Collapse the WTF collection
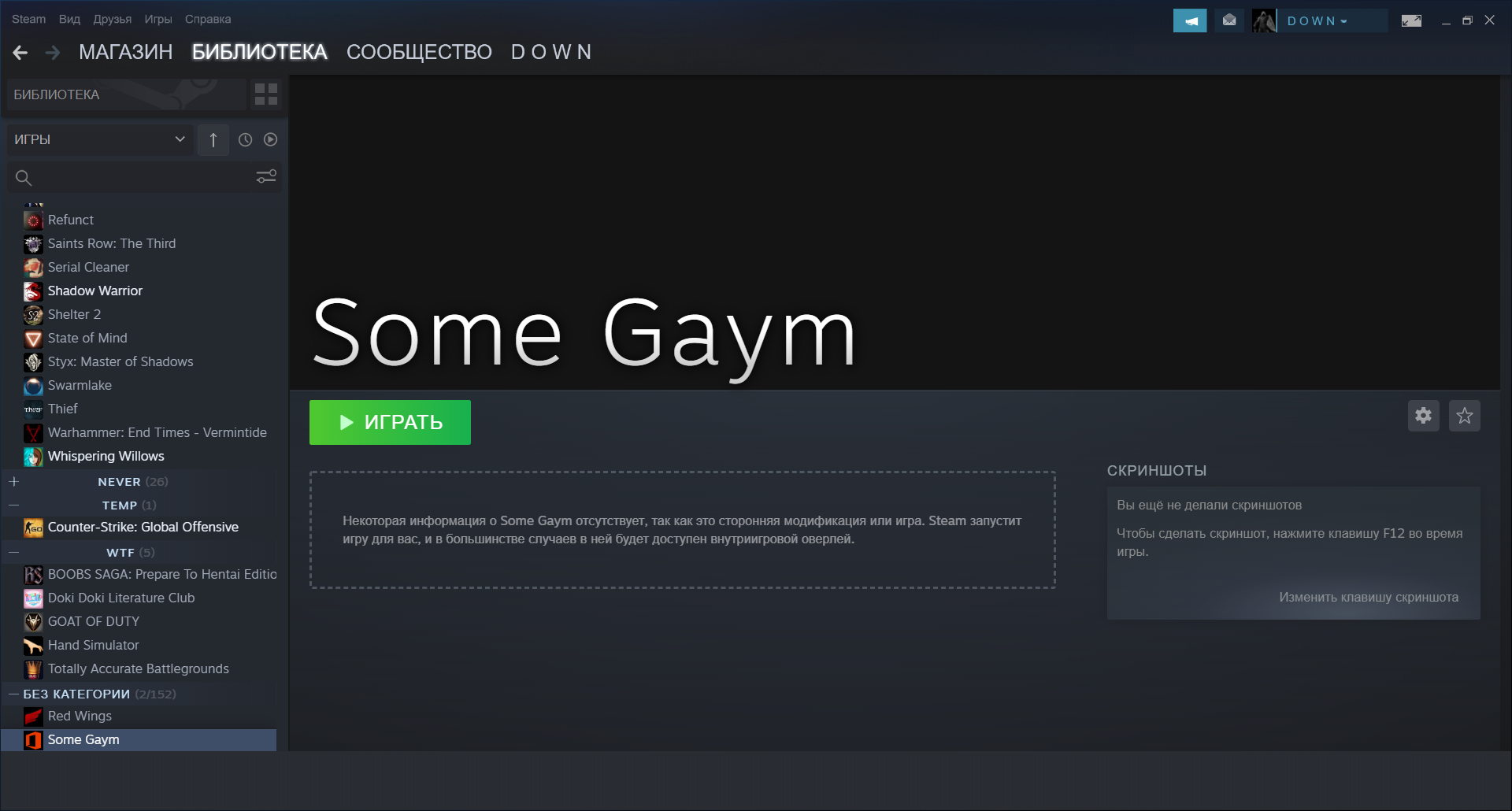 (14, 552)
